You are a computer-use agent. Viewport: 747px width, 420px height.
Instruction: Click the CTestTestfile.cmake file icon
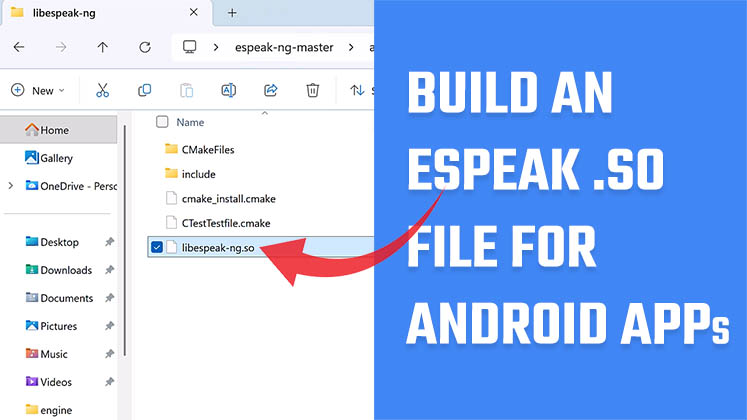[x=172, y=222]
